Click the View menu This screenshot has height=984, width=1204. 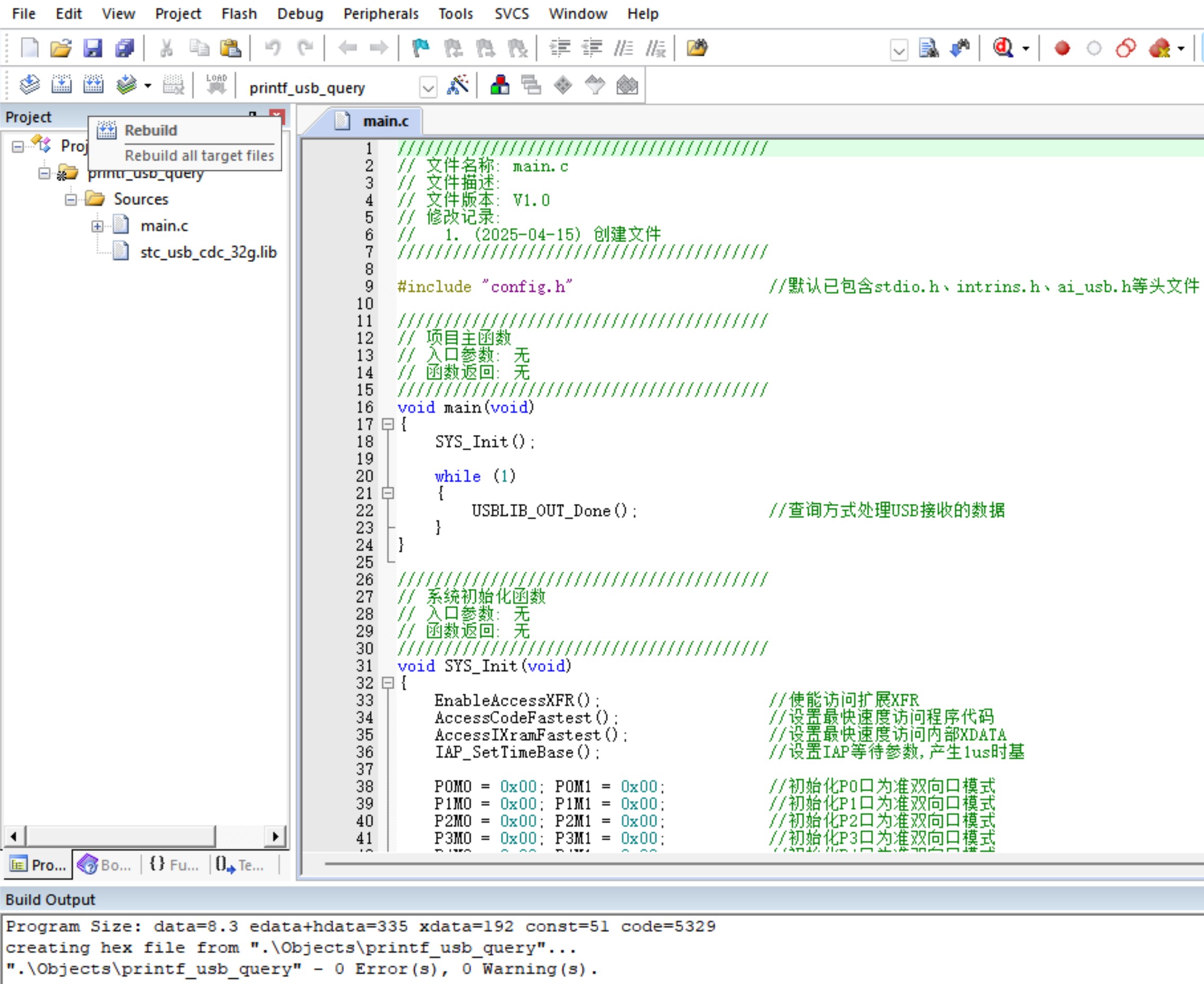click(x=118, y=14)
